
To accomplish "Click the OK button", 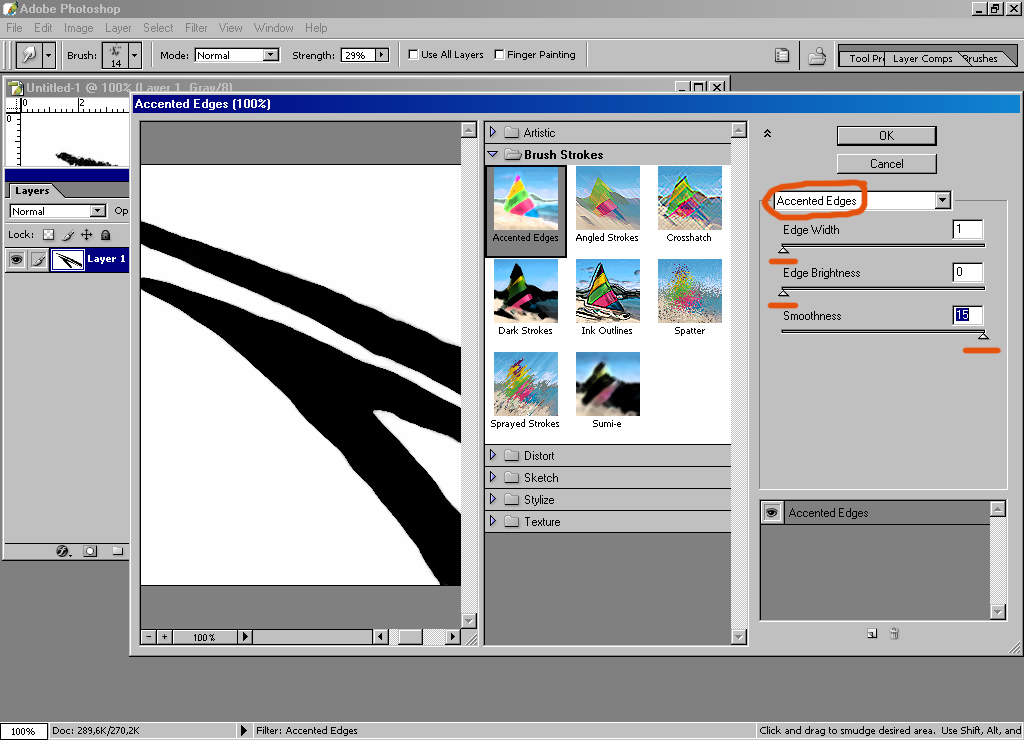I will coord(886,136).
